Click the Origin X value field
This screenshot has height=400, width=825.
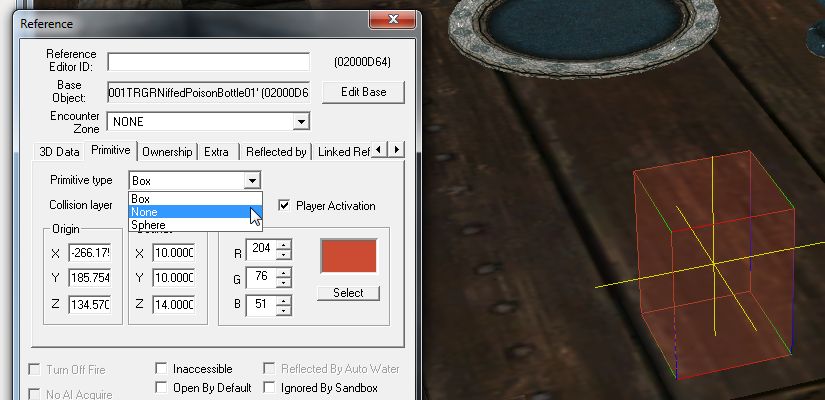(89, 254)
